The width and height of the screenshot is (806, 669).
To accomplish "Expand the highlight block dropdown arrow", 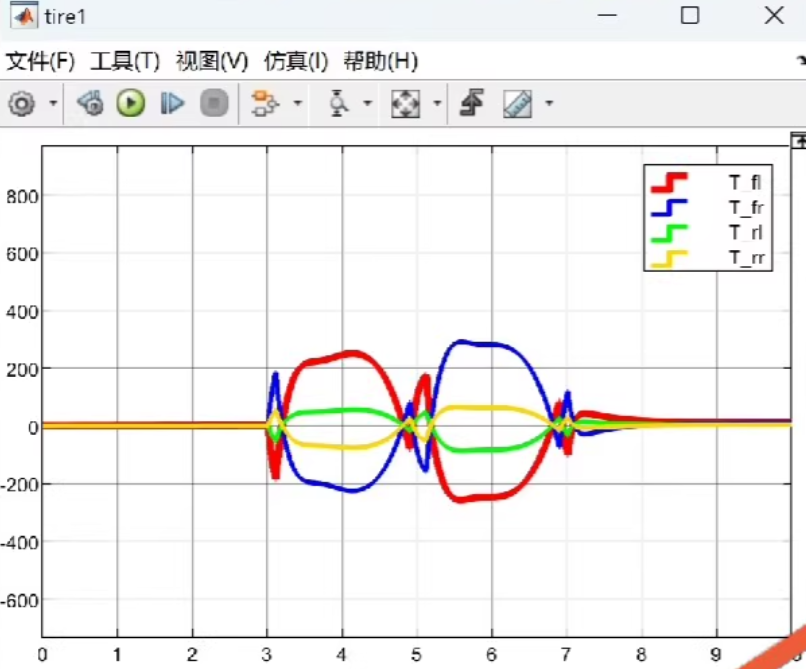I will 297,103.
